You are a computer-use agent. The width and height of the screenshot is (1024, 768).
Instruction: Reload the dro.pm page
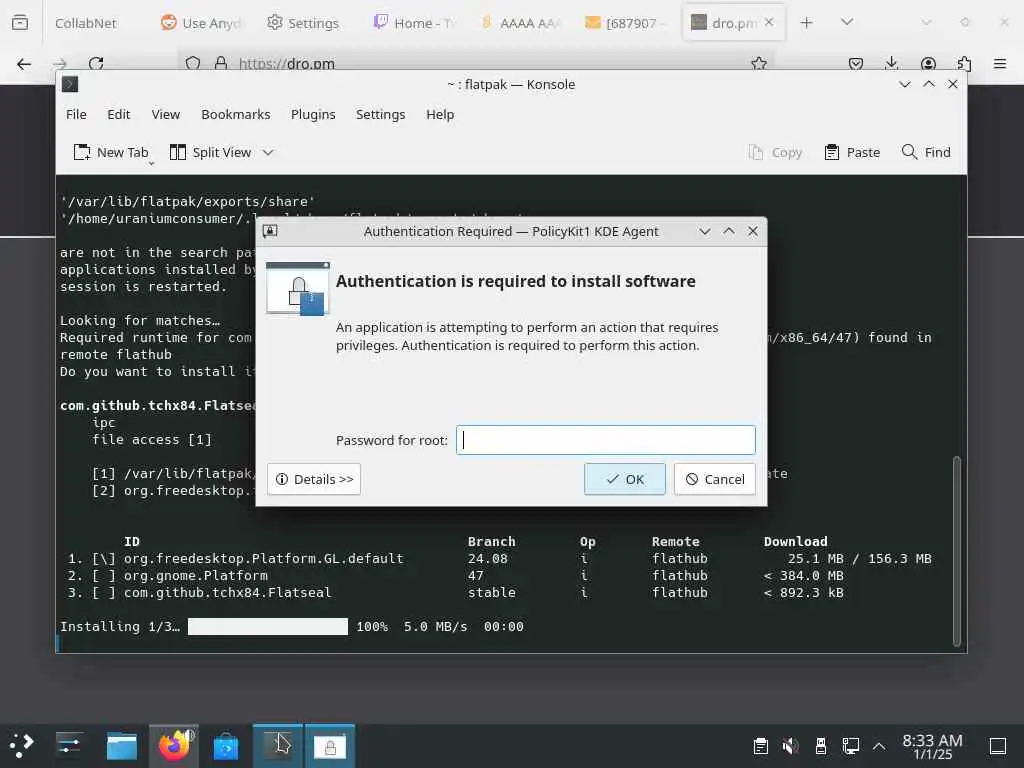click(x=96, y=64)
